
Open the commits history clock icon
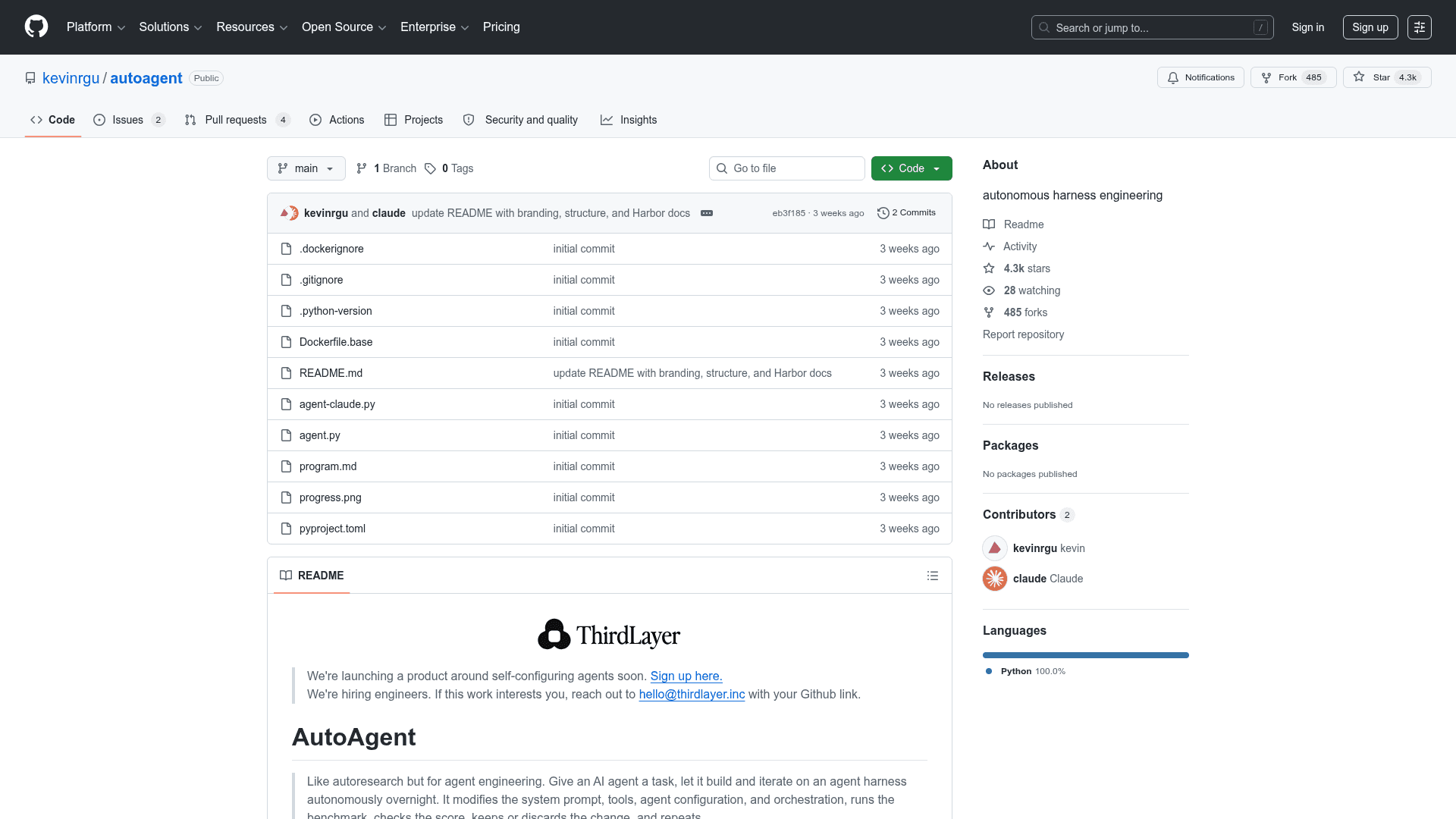coord(883,213)
